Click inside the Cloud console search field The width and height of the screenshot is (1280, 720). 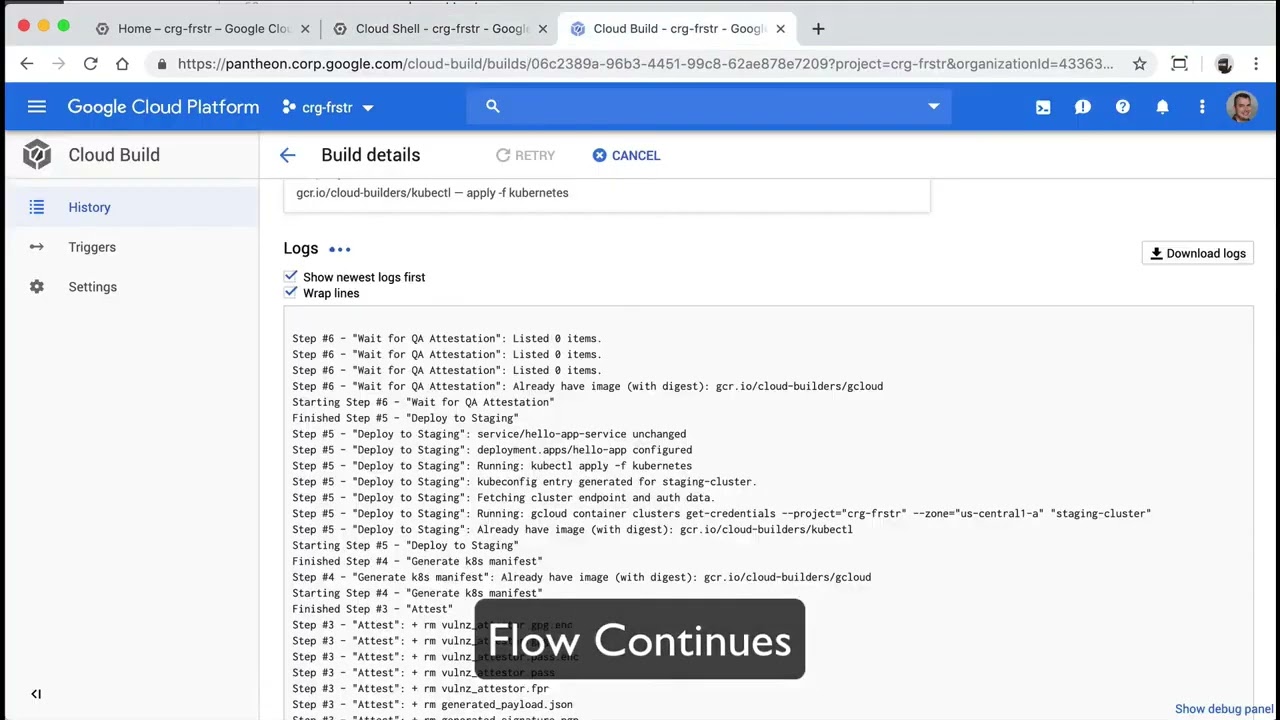(709, 106)
